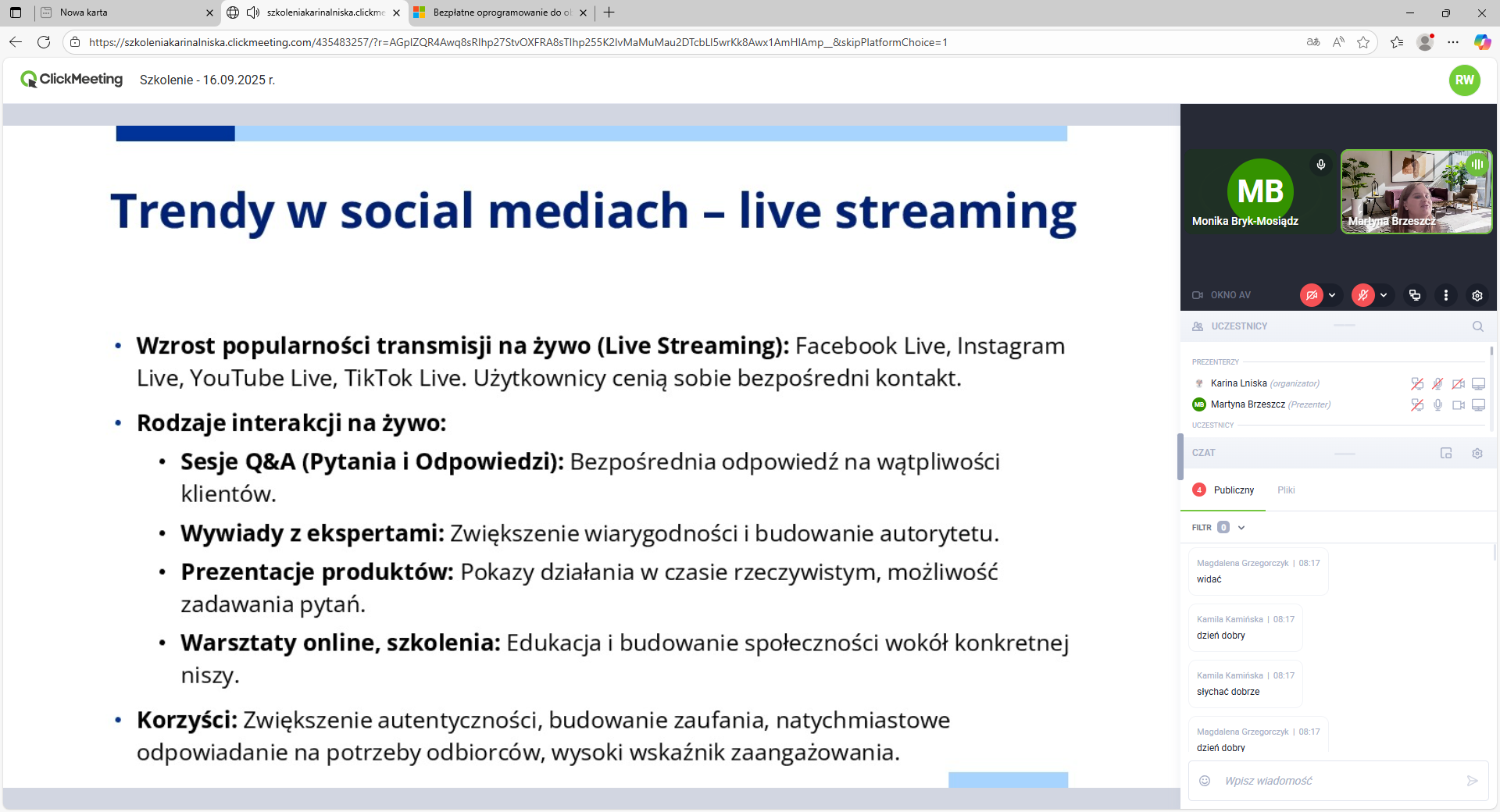Open the browser profile icon
The image size is (1500, 812).
pos(1426,42)
